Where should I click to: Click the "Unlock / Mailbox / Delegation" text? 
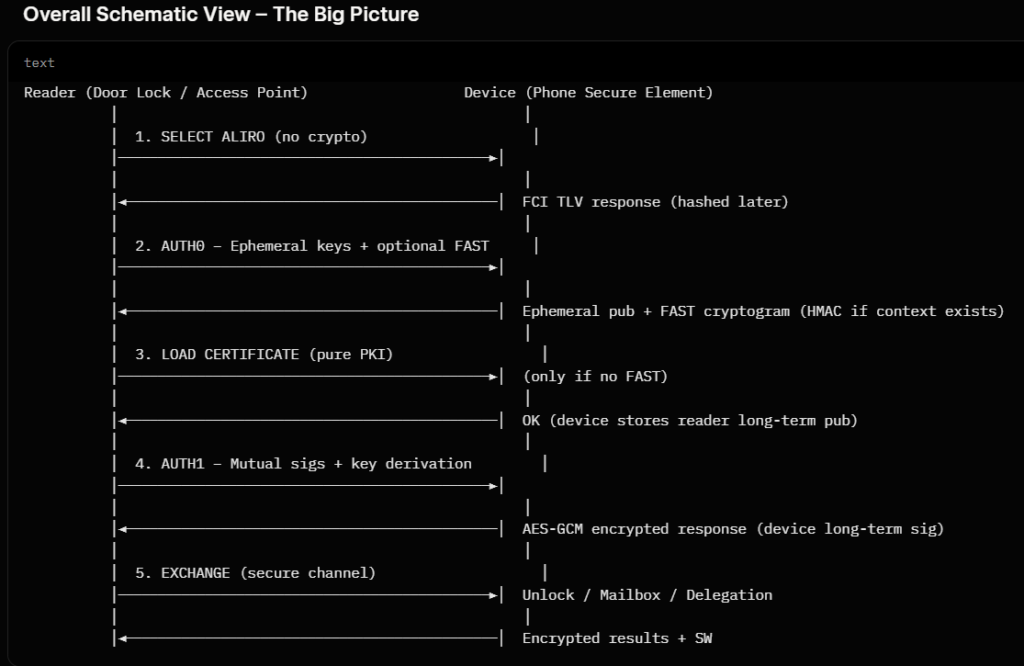click(647, 595)
